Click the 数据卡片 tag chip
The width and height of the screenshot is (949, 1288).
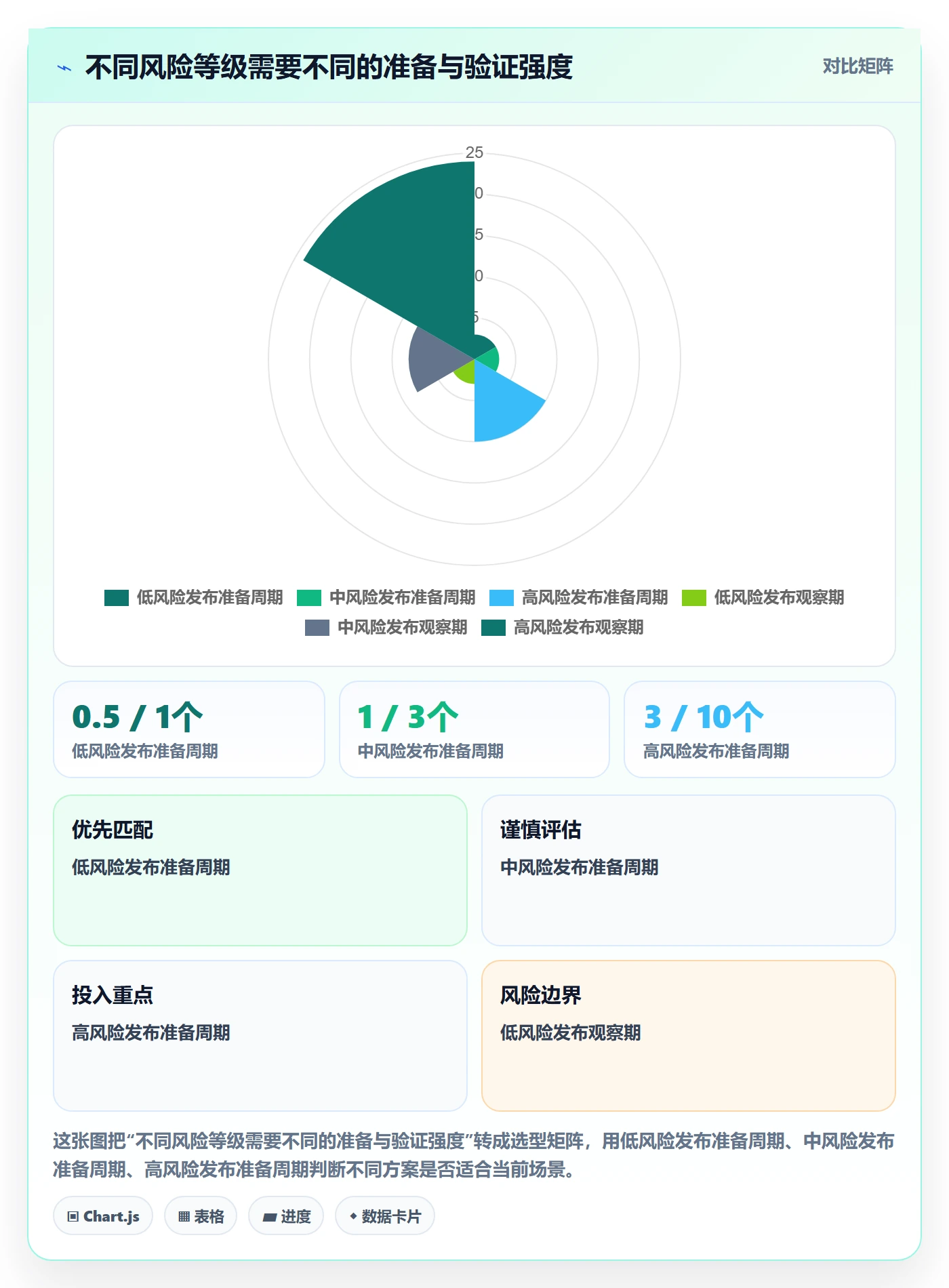(x=385, y=1216)
